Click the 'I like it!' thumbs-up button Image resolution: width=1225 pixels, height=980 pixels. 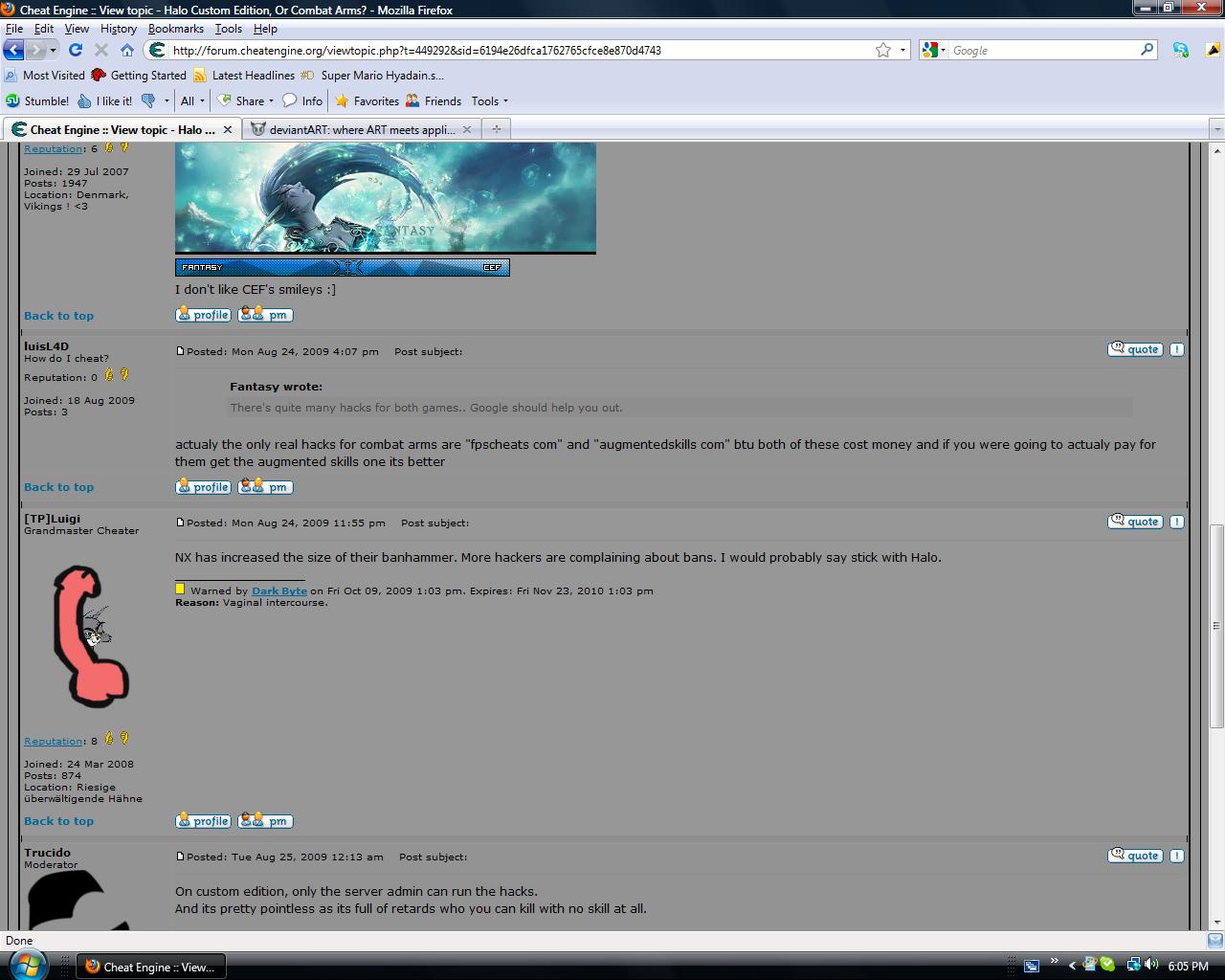(x=104, y=100)
